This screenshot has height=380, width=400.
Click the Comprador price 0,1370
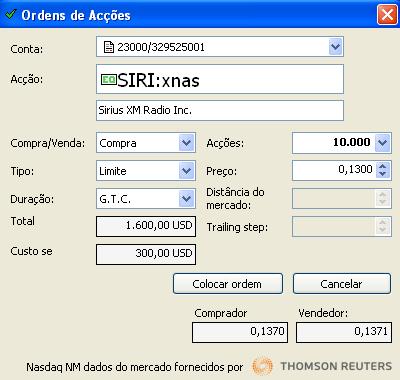(240, 332)
